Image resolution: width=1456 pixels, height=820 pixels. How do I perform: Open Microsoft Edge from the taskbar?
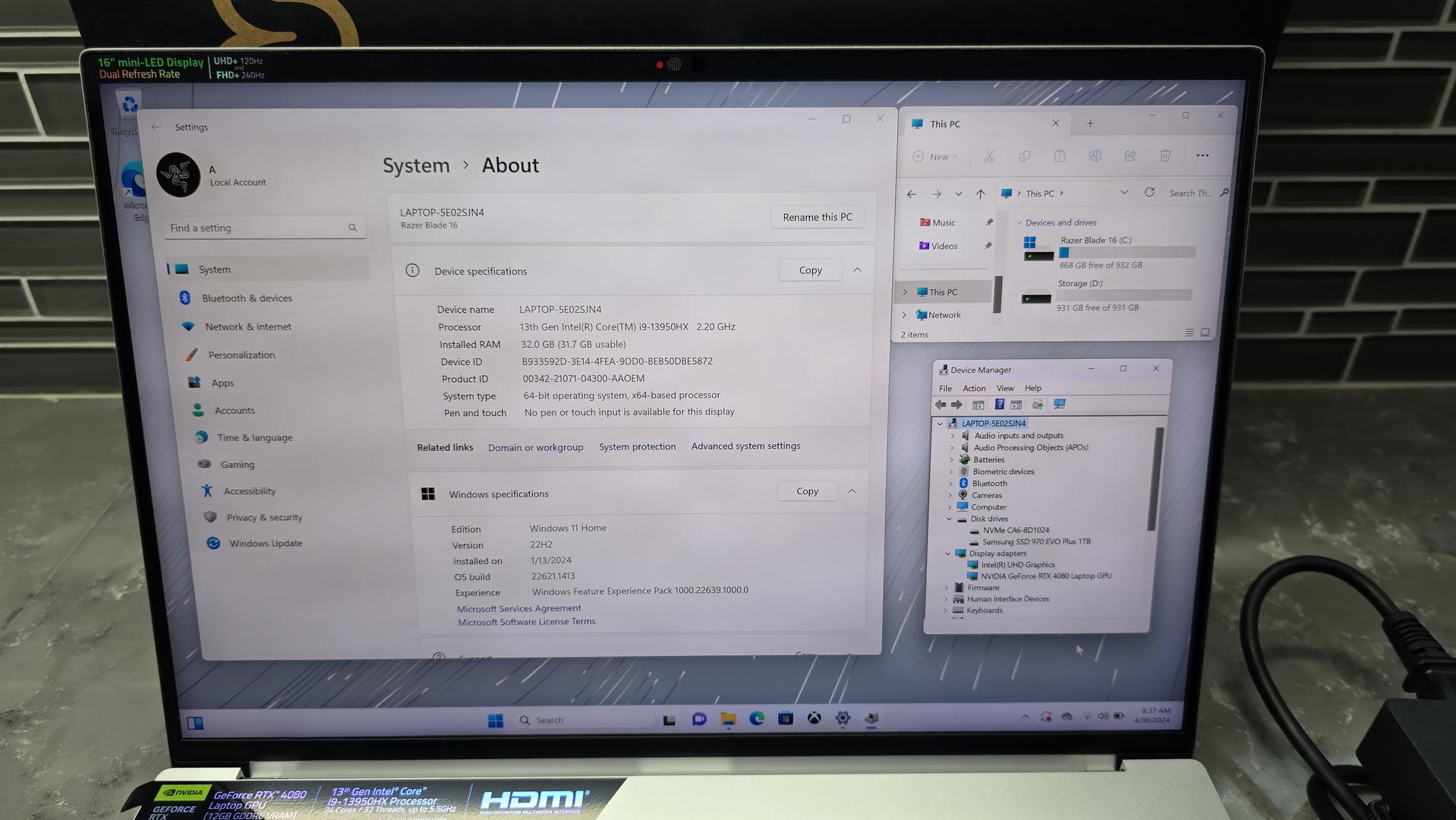tap(757, 718)
